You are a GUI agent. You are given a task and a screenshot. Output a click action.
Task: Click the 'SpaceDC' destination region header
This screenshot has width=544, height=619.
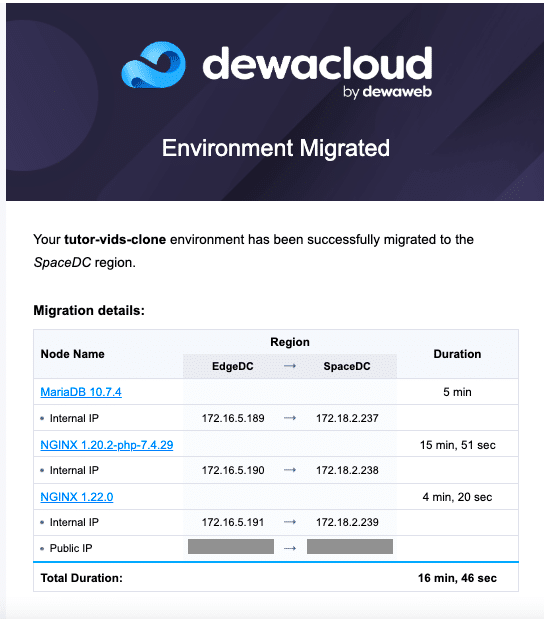[347, 366]
